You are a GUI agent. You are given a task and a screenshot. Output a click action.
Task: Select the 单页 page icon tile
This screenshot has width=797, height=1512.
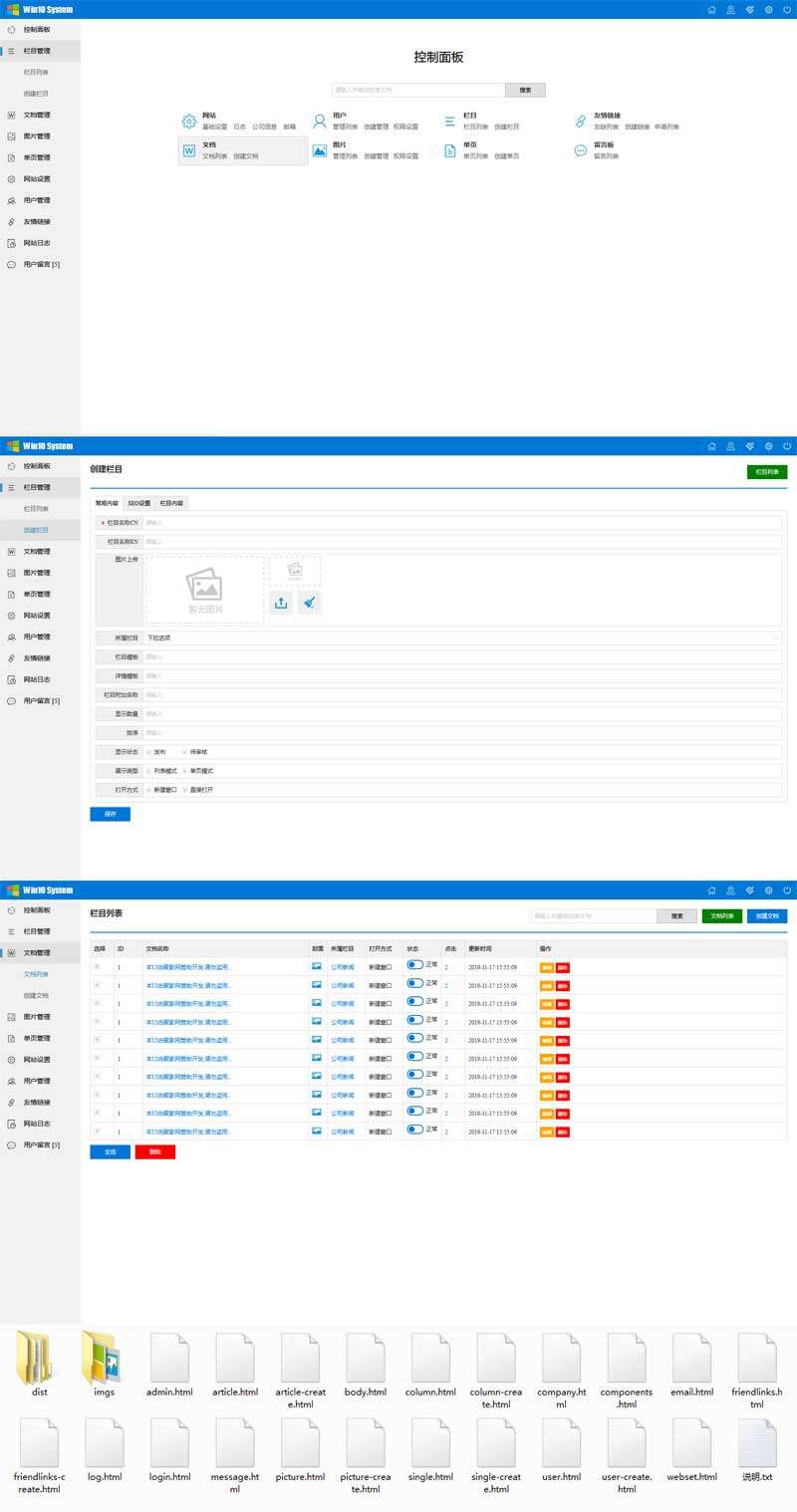pos(450,150)
